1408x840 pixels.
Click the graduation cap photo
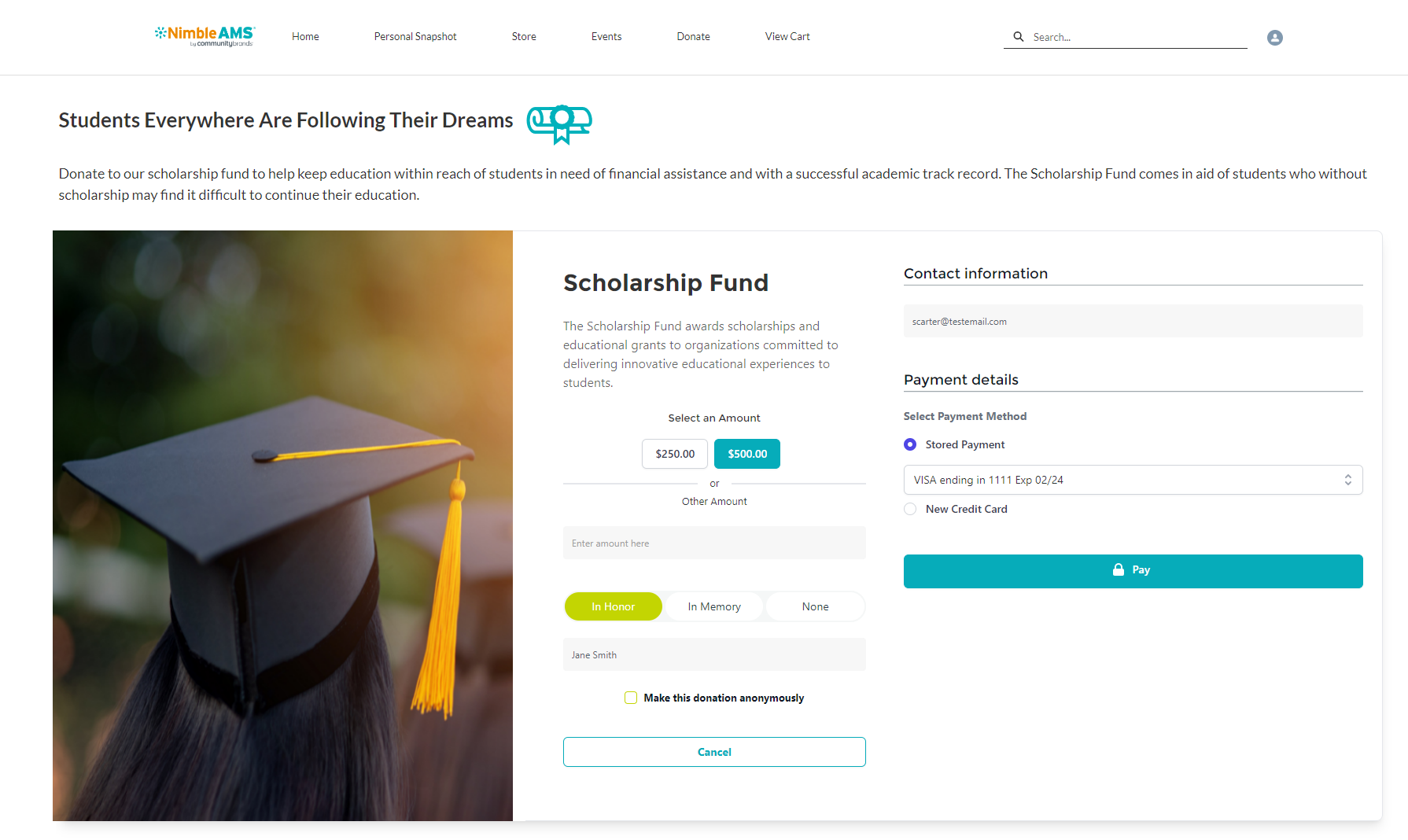point(282,525)
